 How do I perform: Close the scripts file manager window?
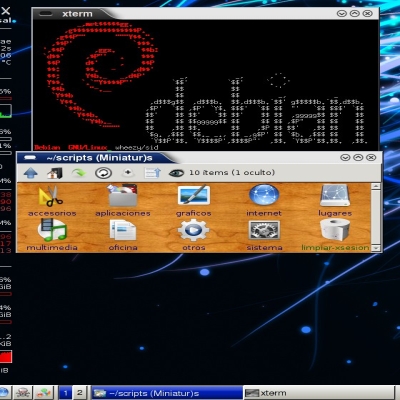pos(371,157)
